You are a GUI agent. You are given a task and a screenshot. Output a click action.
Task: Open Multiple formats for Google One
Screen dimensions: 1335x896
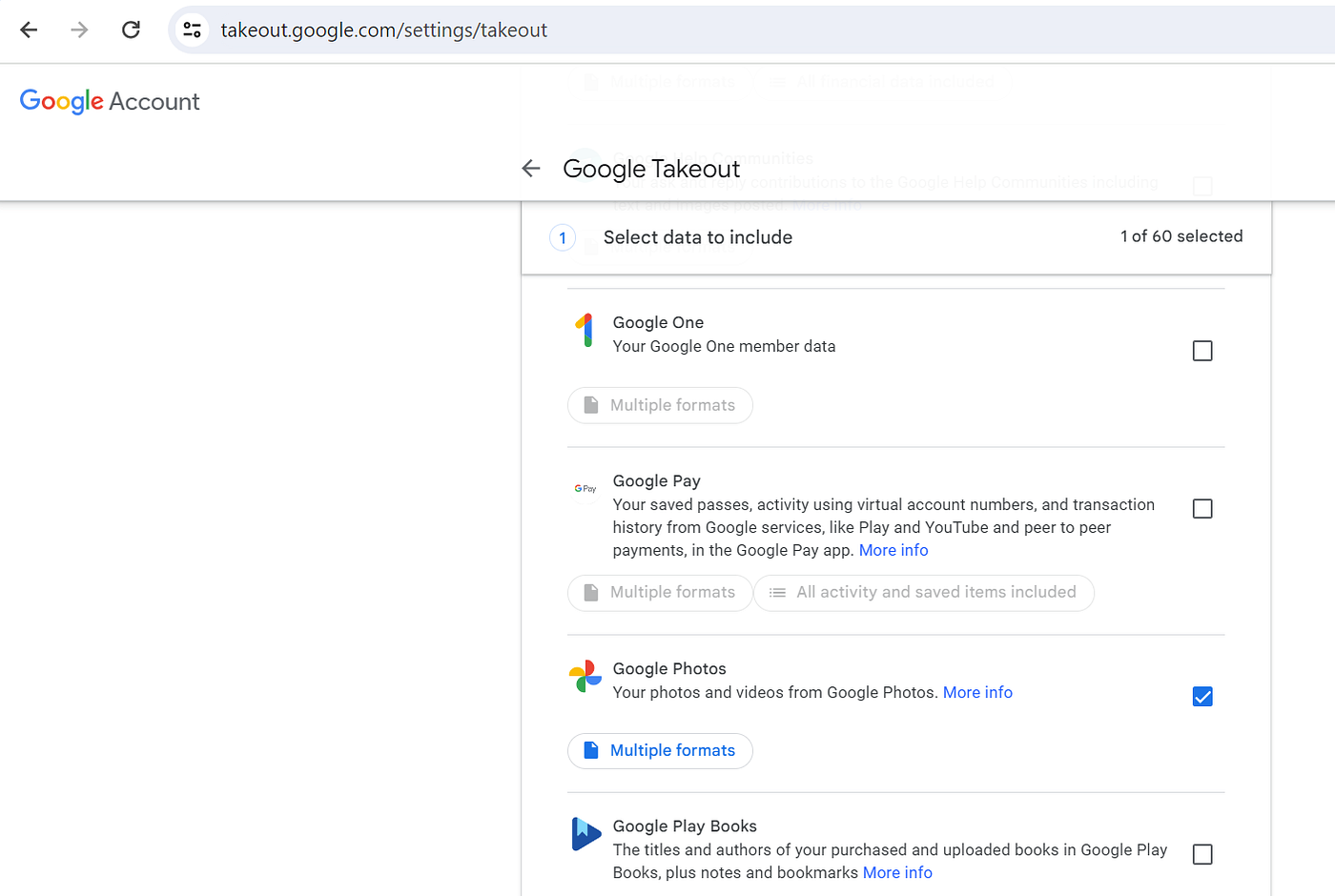tap(660, 405)
